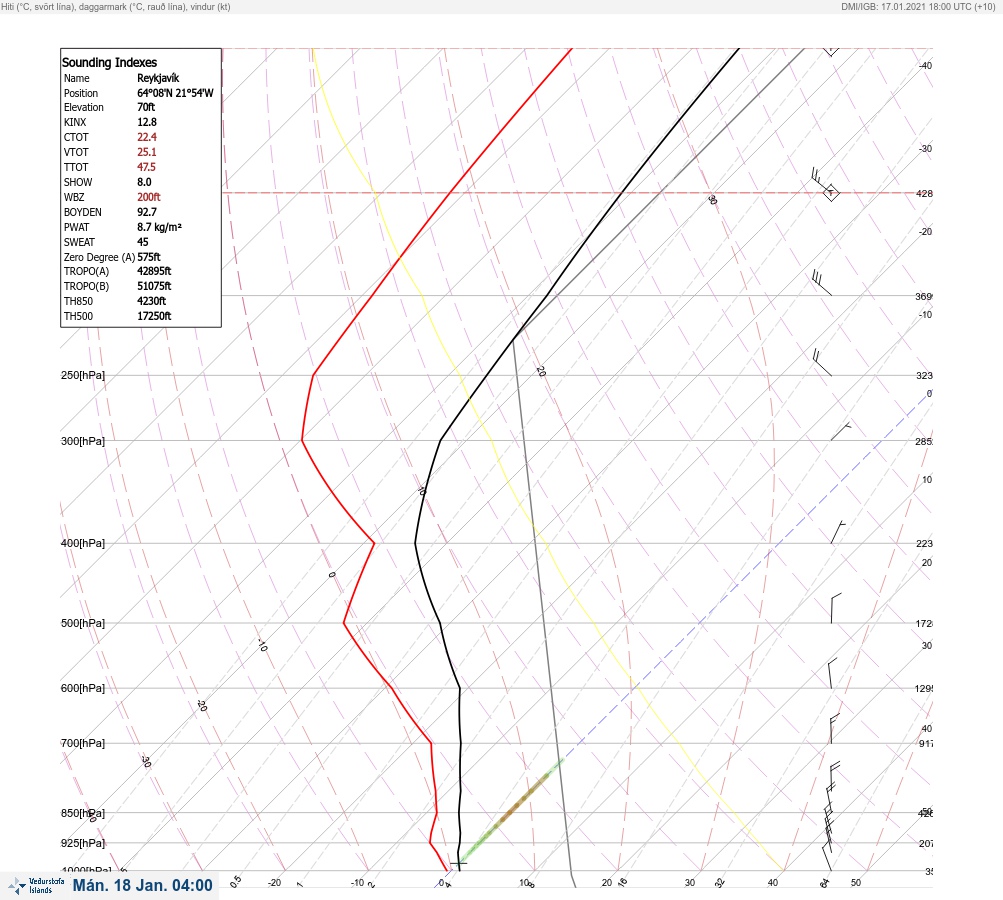Click the 500[hPa] pressure label
The image size is (1003, 900).
click(83, 623)
